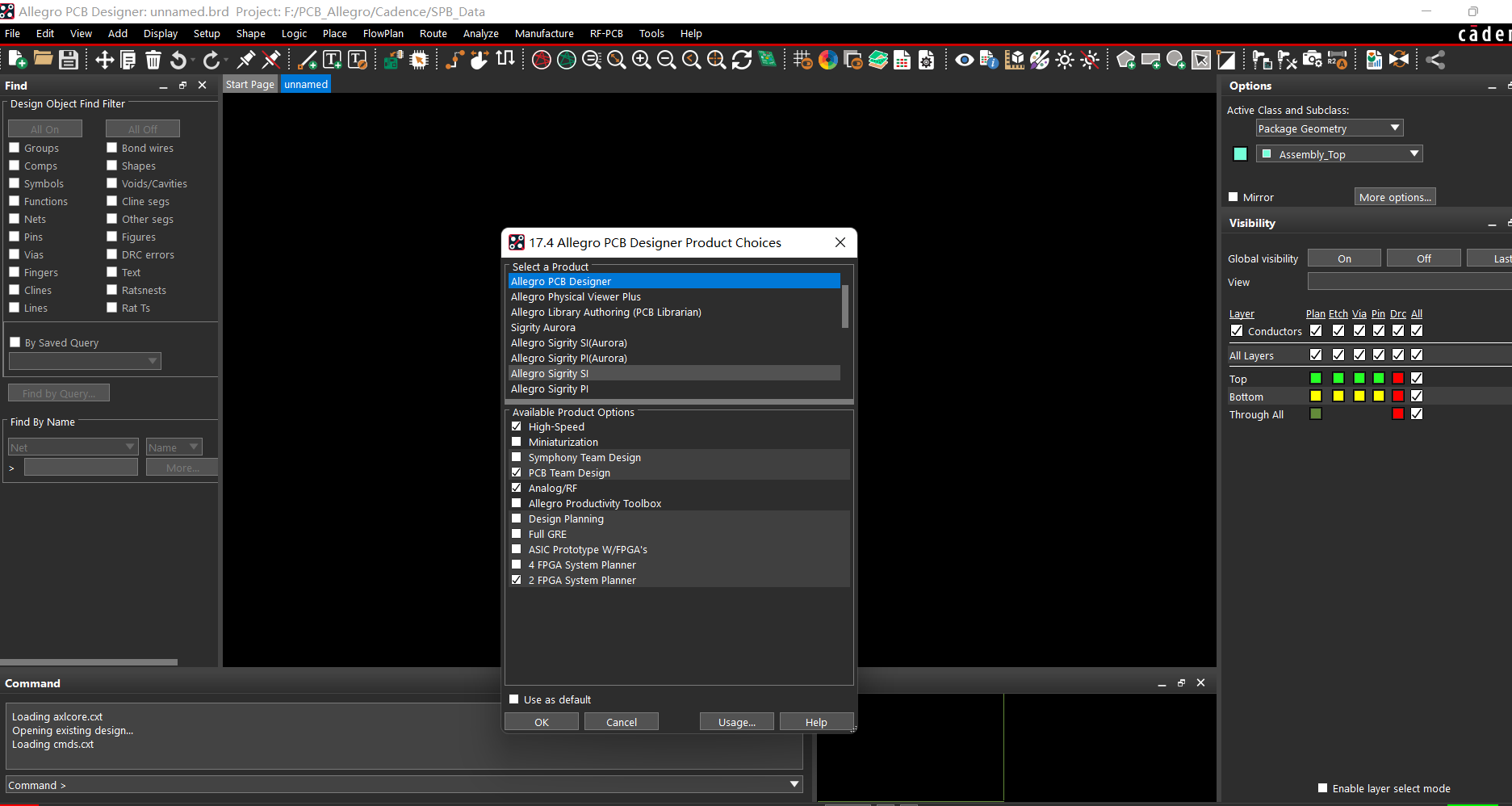Click the Zoom In magnifier icon
The width and height of the screenshot is (1512, 806).
[x=642, y=60]
